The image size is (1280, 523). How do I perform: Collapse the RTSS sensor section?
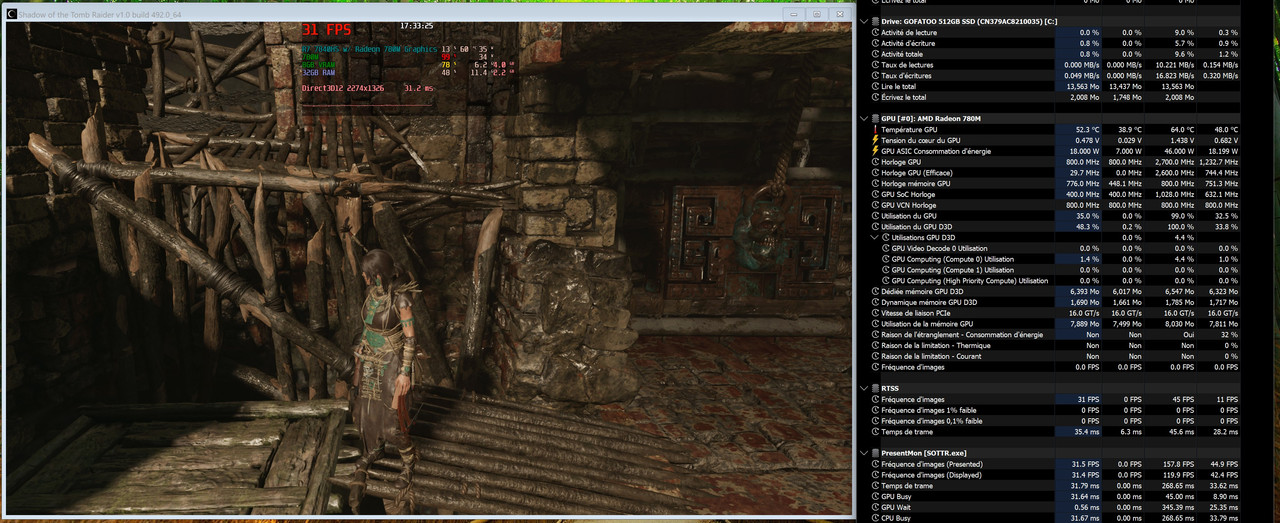[x=864, y=388]
